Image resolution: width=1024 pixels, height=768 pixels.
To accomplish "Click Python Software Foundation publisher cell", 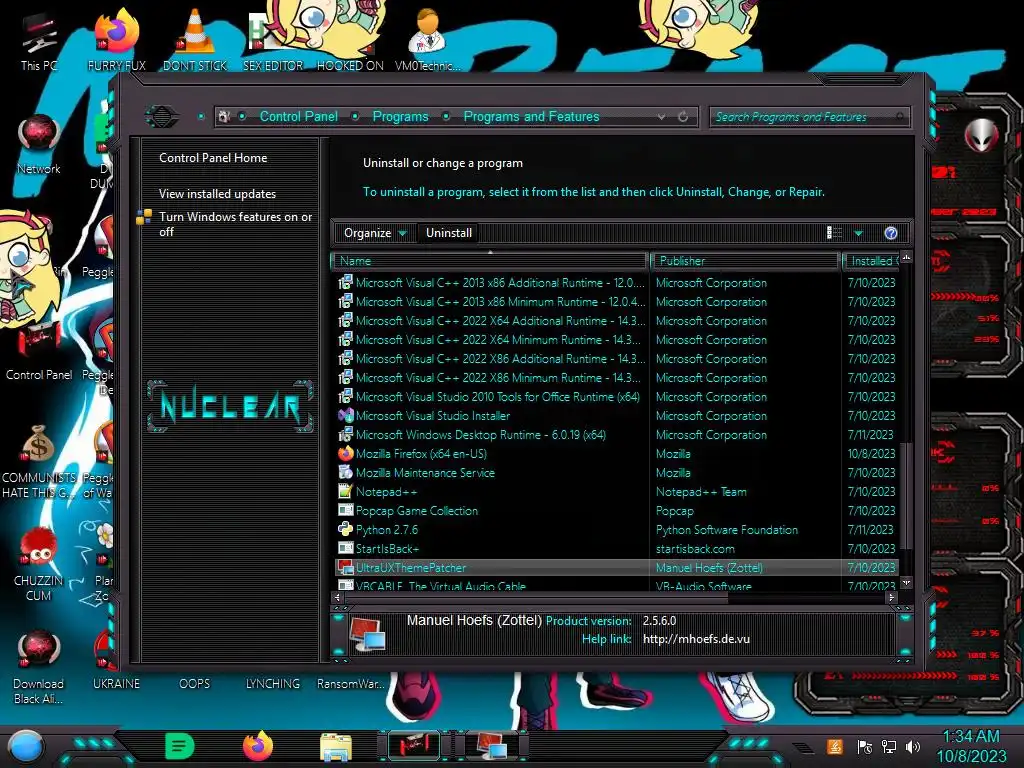I will pos(727,530).
